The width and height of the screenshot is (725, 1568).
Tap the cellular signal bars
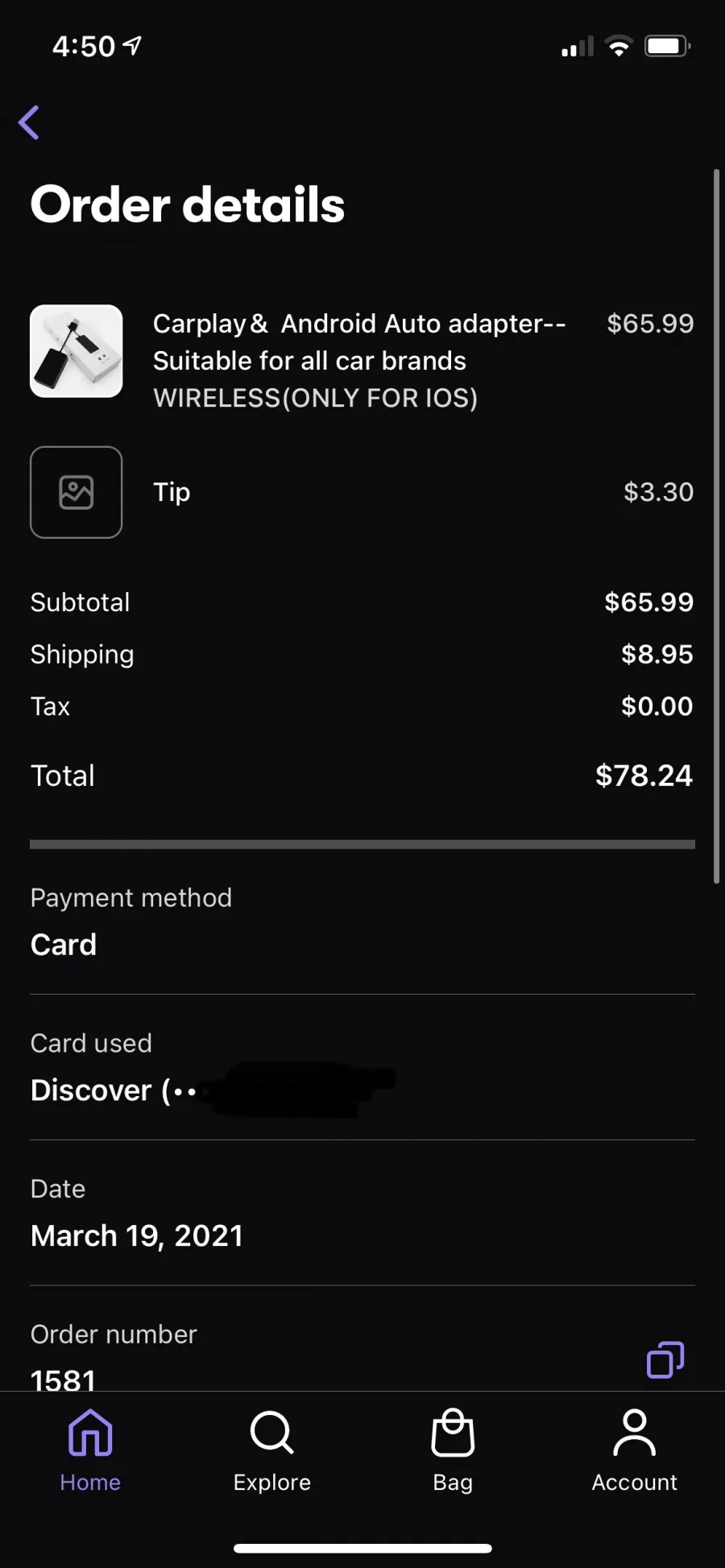578,47
